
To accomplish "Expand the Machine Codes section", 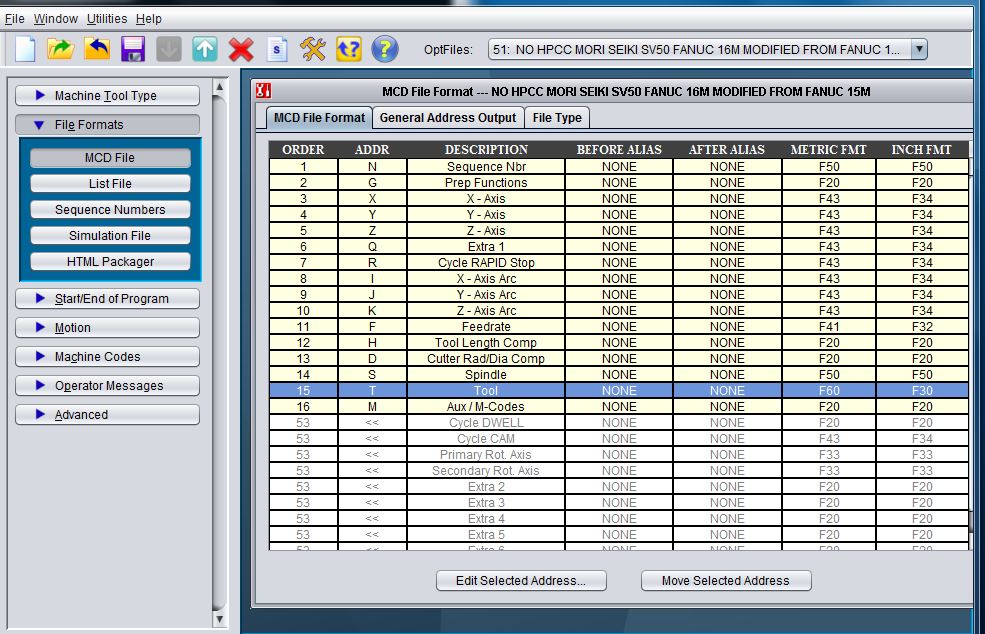I will click(107, 356).
